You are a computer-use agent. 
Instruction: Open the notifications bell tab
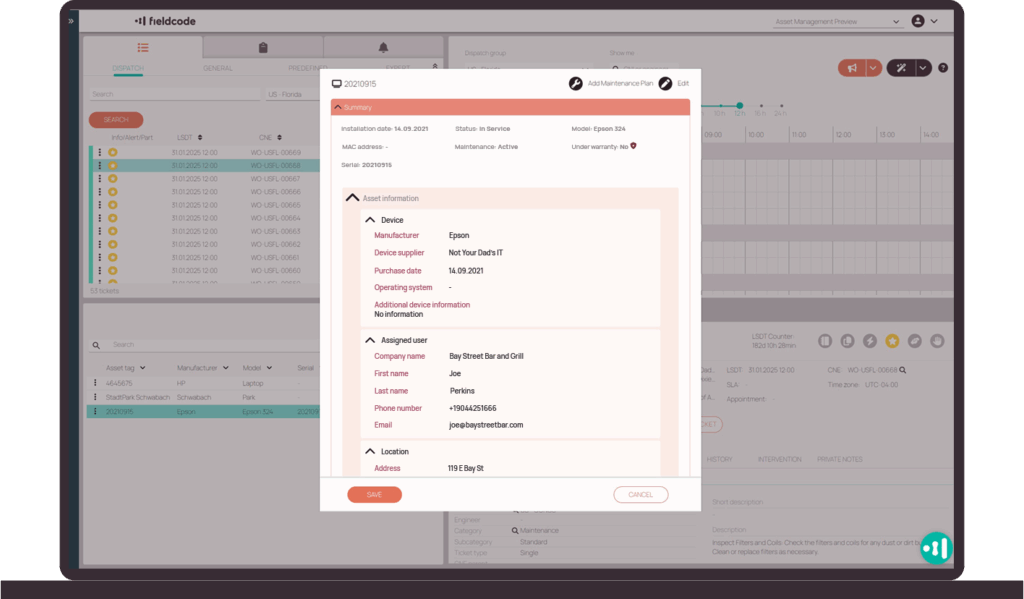point(383,47)
